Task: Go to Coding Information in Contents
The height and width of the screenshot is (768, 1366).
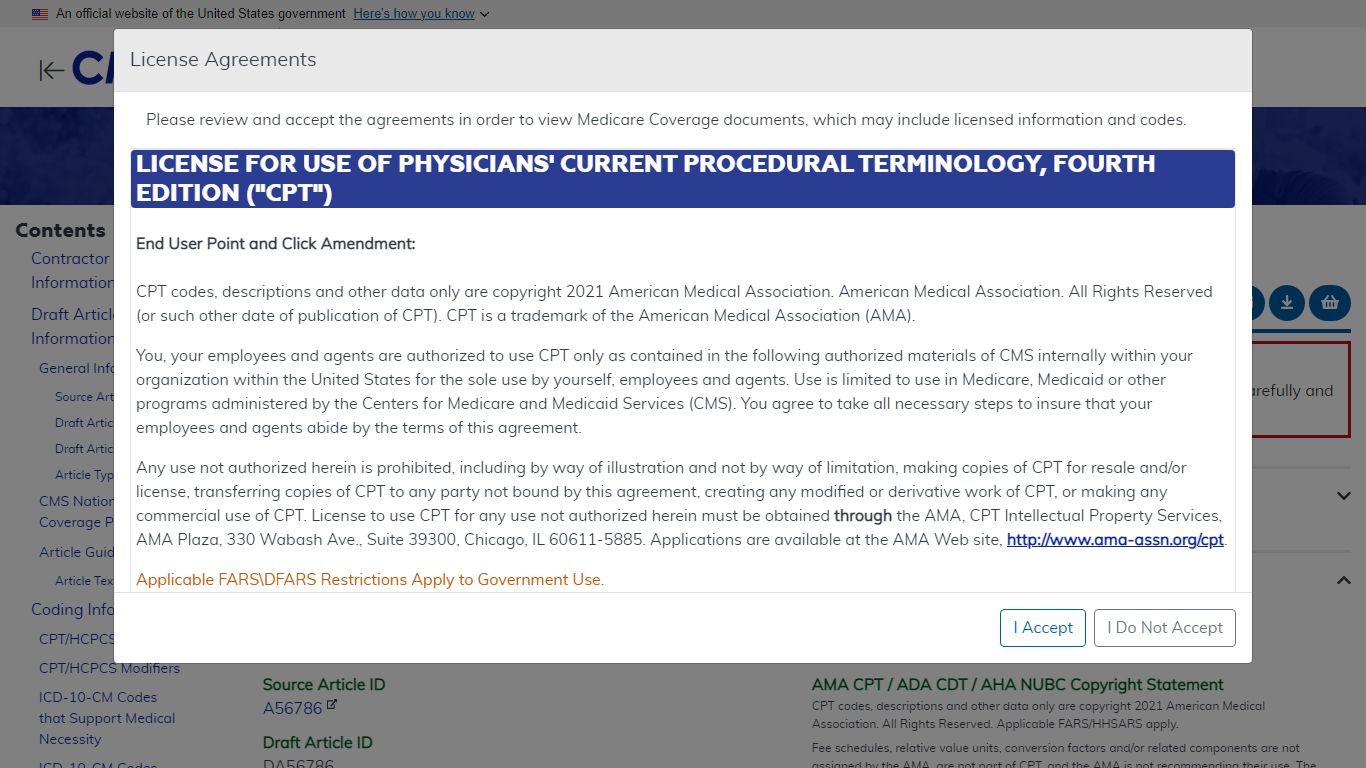Action: [72, 609]
